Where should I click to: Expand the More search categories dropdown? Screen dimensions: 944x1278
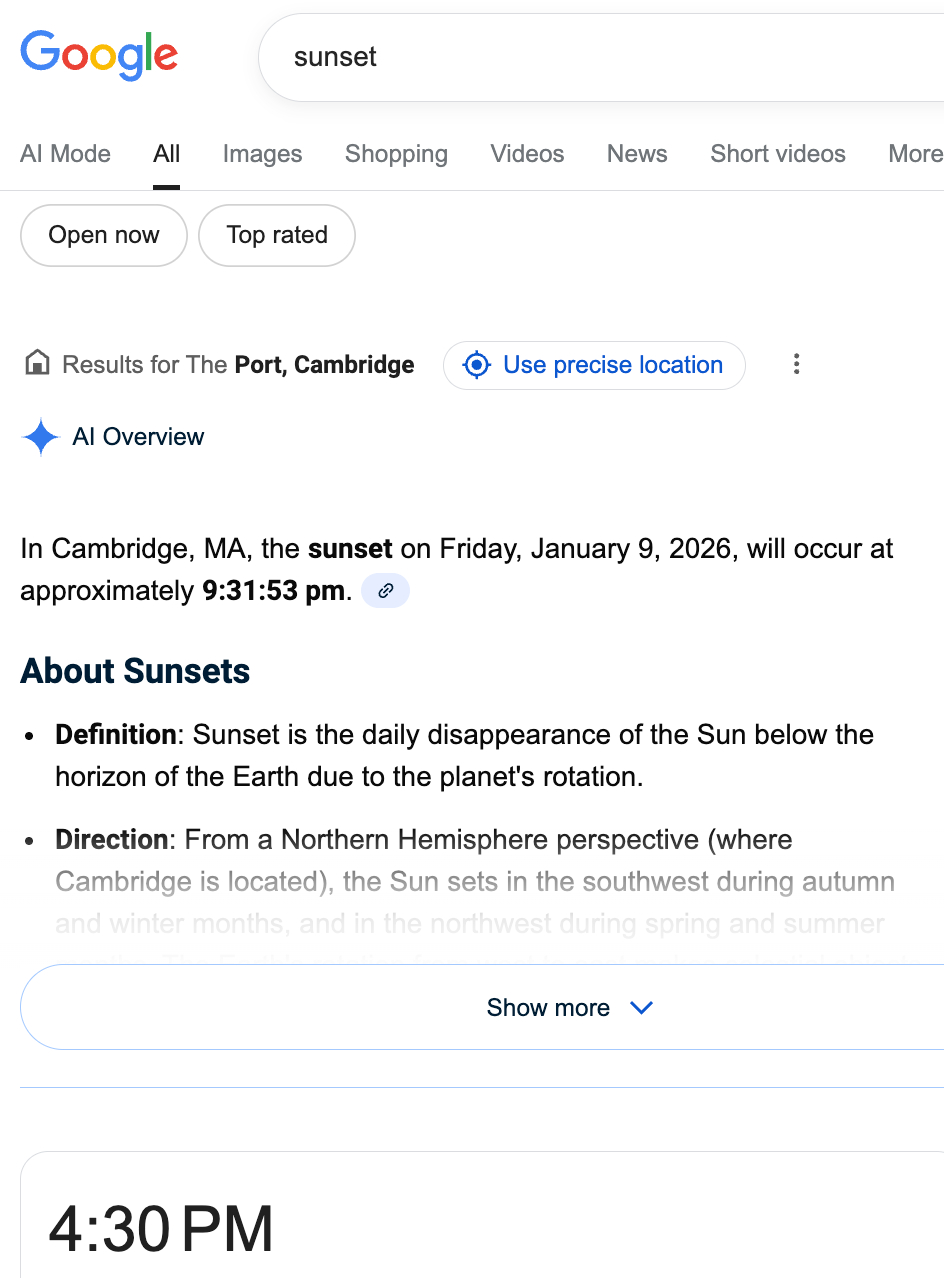click(x=915, y=154)
